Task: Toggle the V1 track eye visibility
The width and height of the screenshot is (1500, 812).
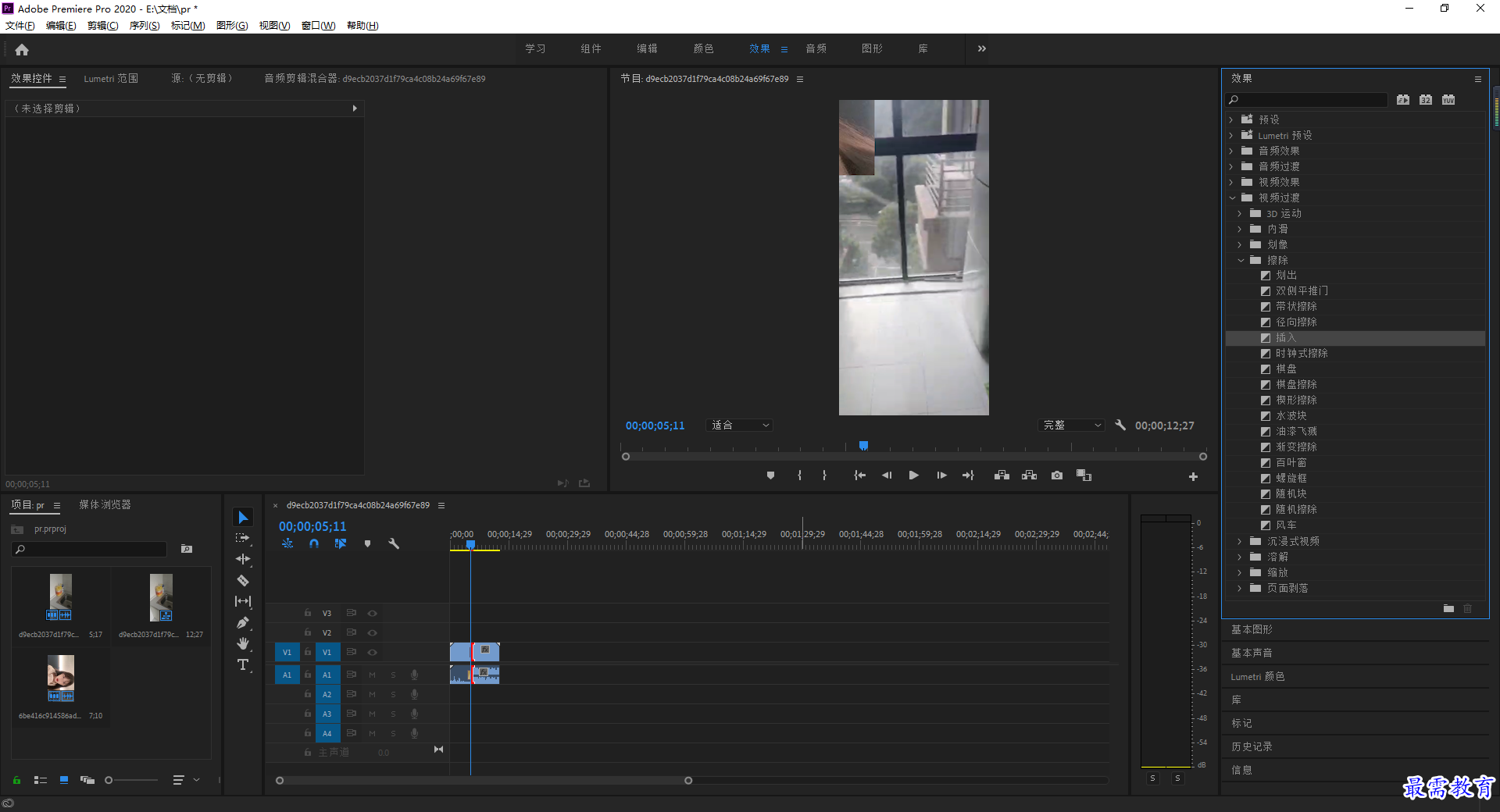Action: tap(373, 652)
